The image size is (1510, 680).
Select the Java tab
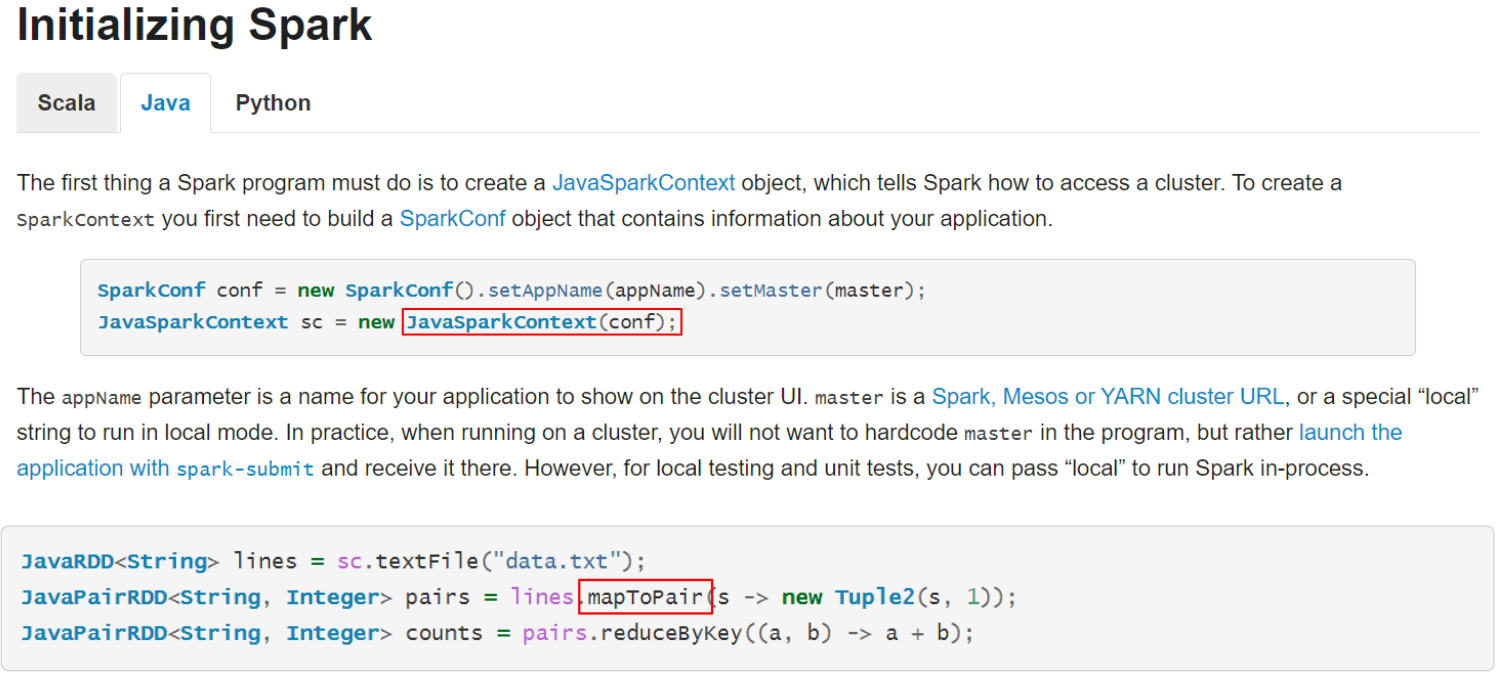165,103
